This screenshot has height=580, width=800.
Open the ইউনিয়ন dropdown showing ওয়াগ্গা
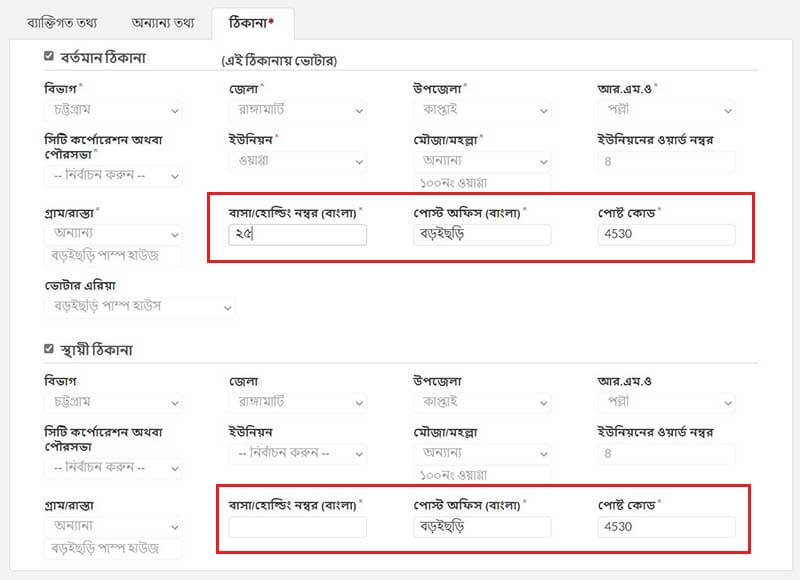297,161
